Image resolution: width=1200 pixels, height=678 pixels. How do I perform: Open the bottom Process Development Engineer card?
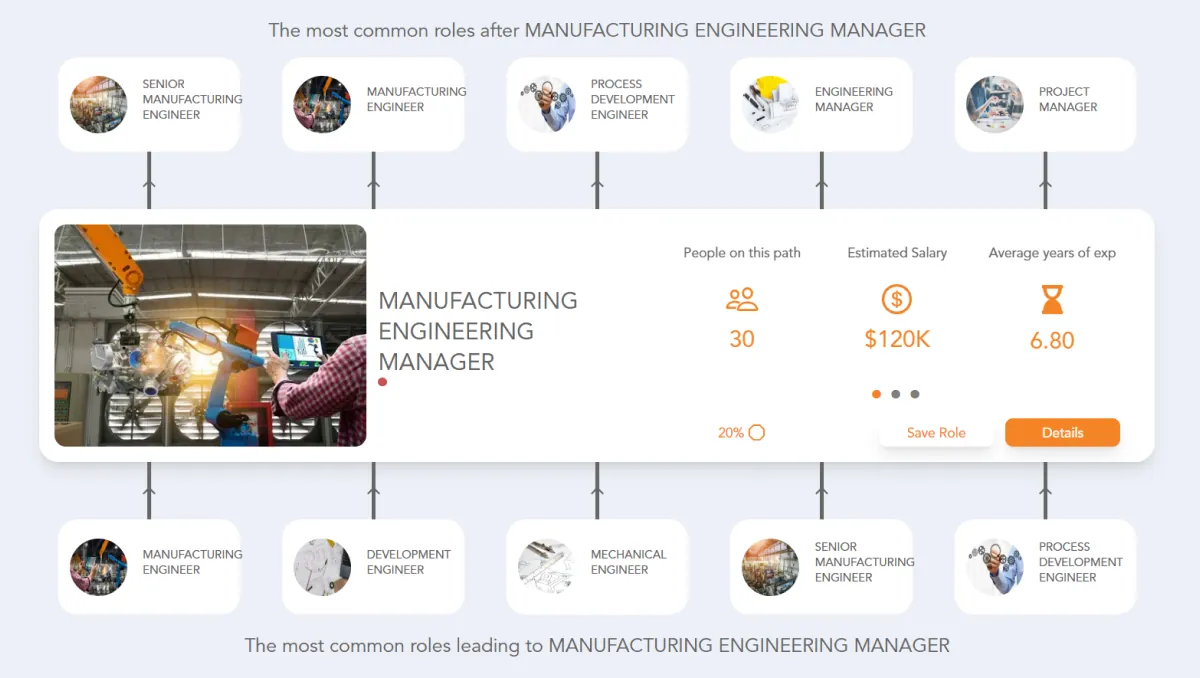click(1045, 567)
